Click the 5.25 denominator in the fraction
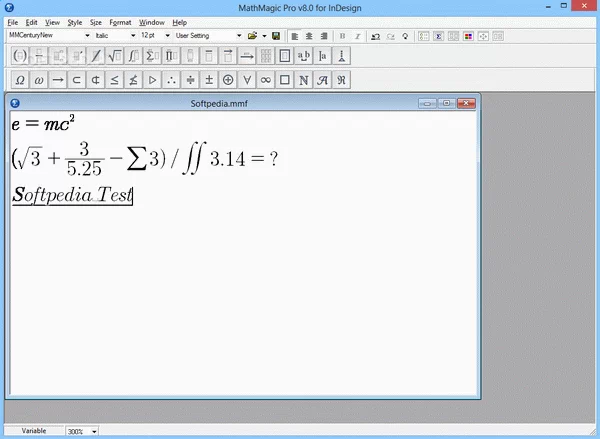Screen dimensions: 600x439 84,169
